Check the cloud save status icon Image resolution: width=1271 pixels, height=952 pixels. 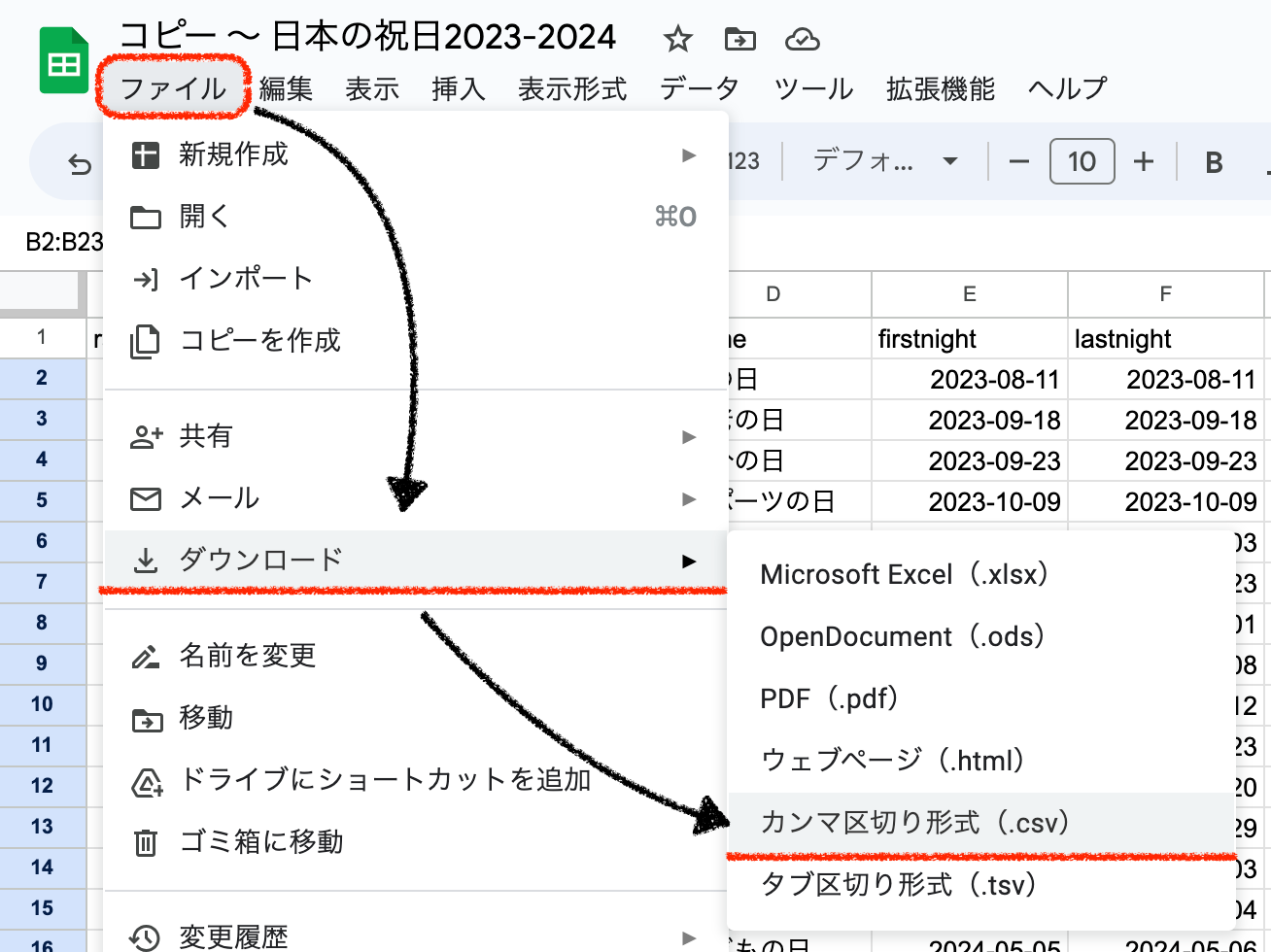tap(802, 40)
